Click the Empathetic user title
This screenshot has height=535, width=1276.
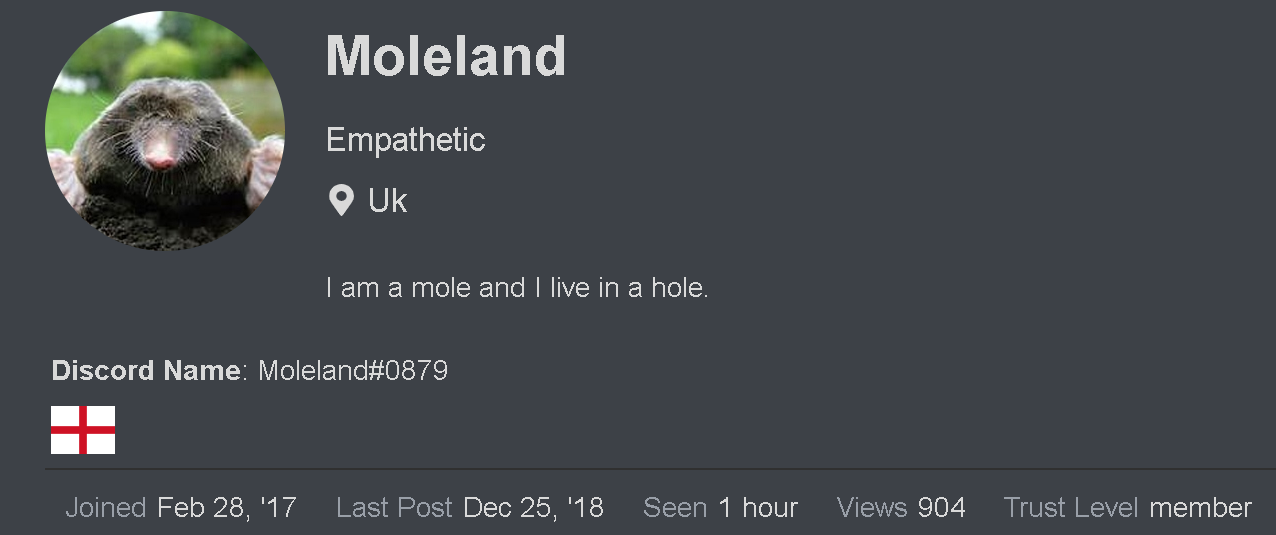pos(405,140)
